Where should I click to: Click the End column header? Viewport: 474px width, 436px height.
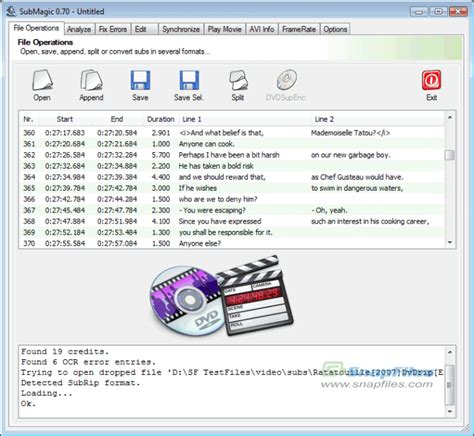[117, 119]
